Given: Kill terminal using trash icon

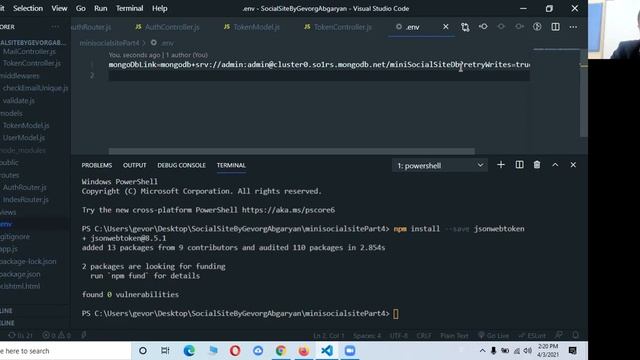Looking at the screenshot, I should [537, 165].
